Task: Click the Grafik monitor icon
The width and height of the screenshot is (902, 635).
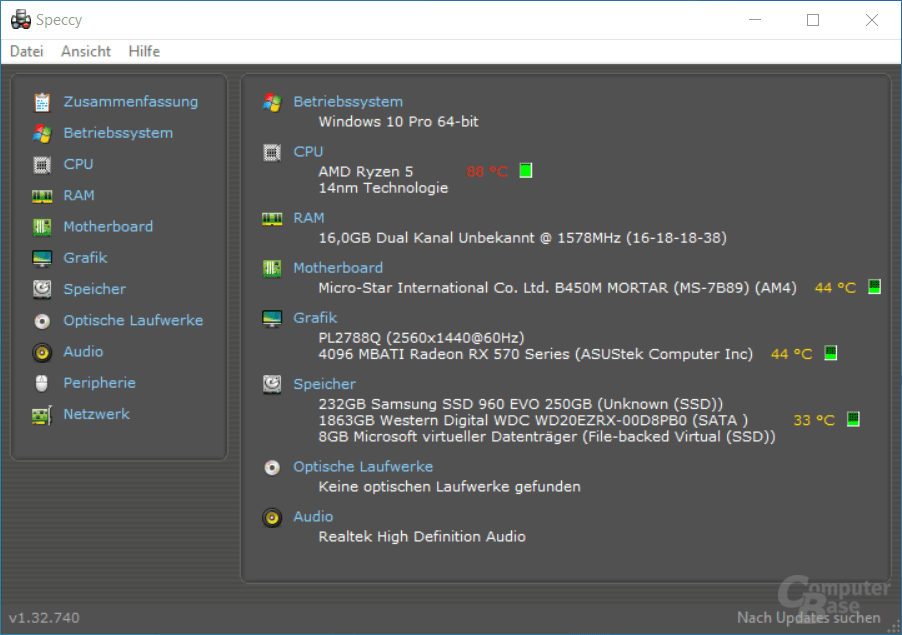Action: (41, 257)
